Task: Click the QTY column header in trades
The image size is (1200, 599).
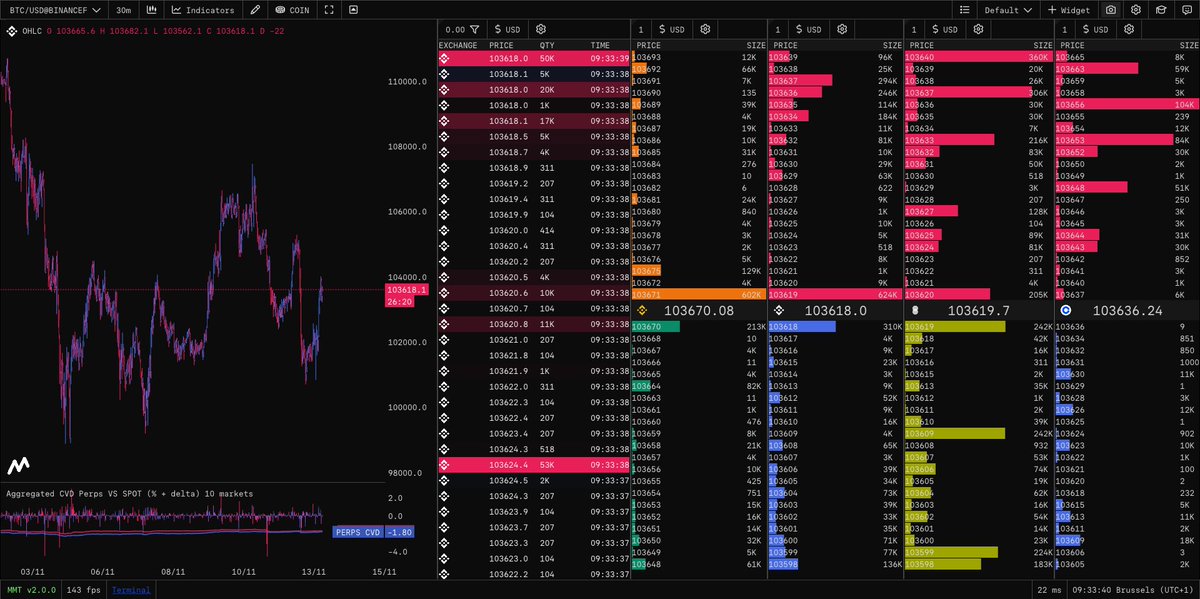Action: pyautogui.click(x=547, y=45)
